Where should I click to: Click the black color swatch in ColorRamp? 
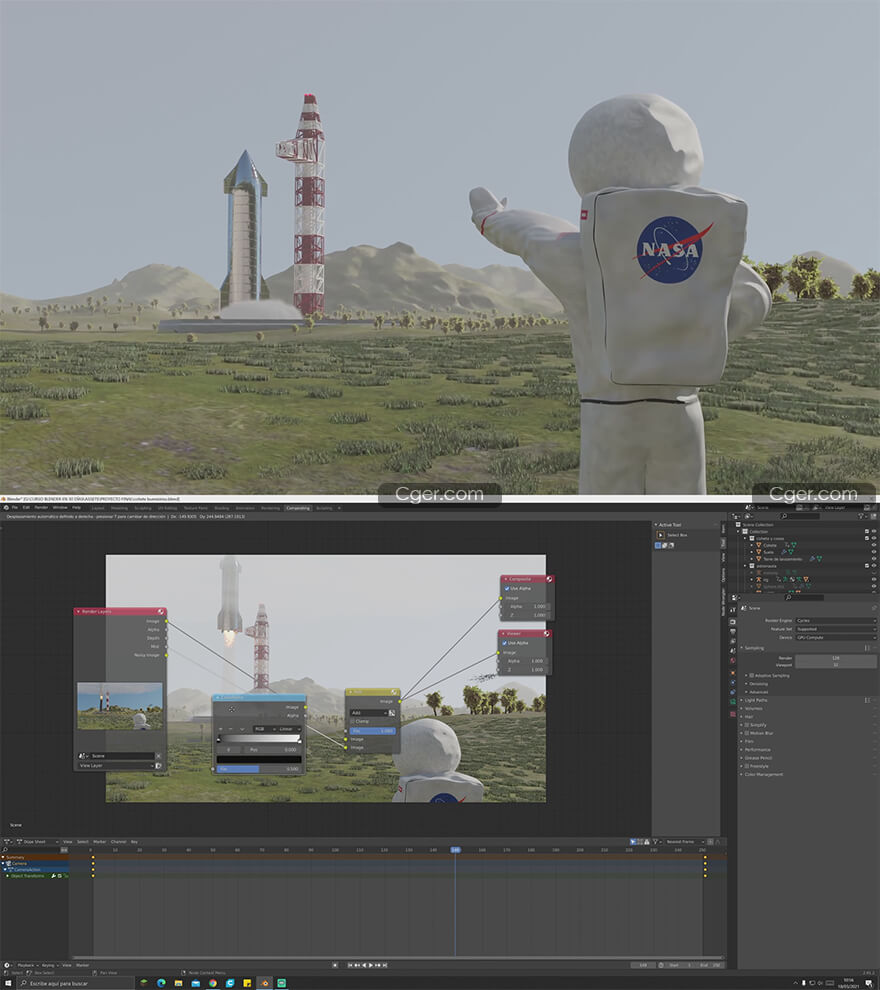258,760
